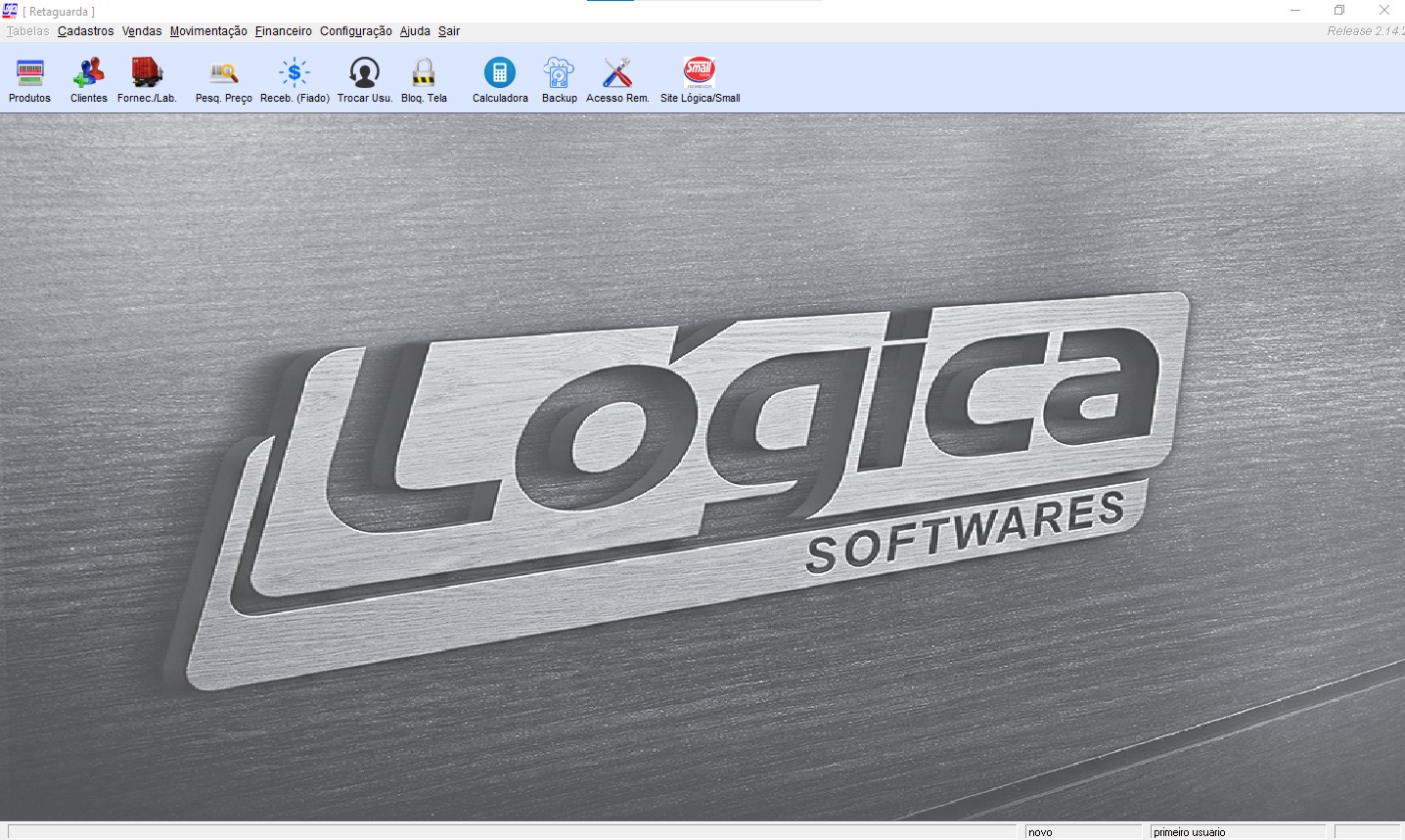Restore down the Retaguarda window
1405x840 pixels.
click(1339, 11)
